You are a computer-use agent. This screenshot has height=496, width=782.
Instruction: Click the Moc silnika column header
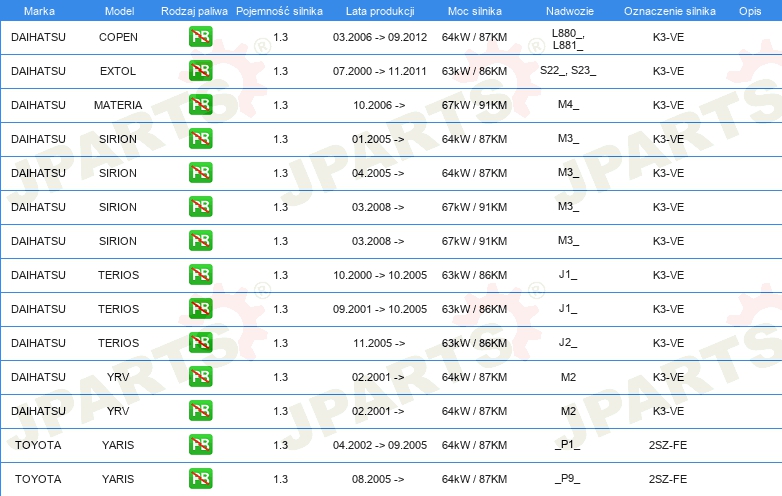tap(475, 11)
